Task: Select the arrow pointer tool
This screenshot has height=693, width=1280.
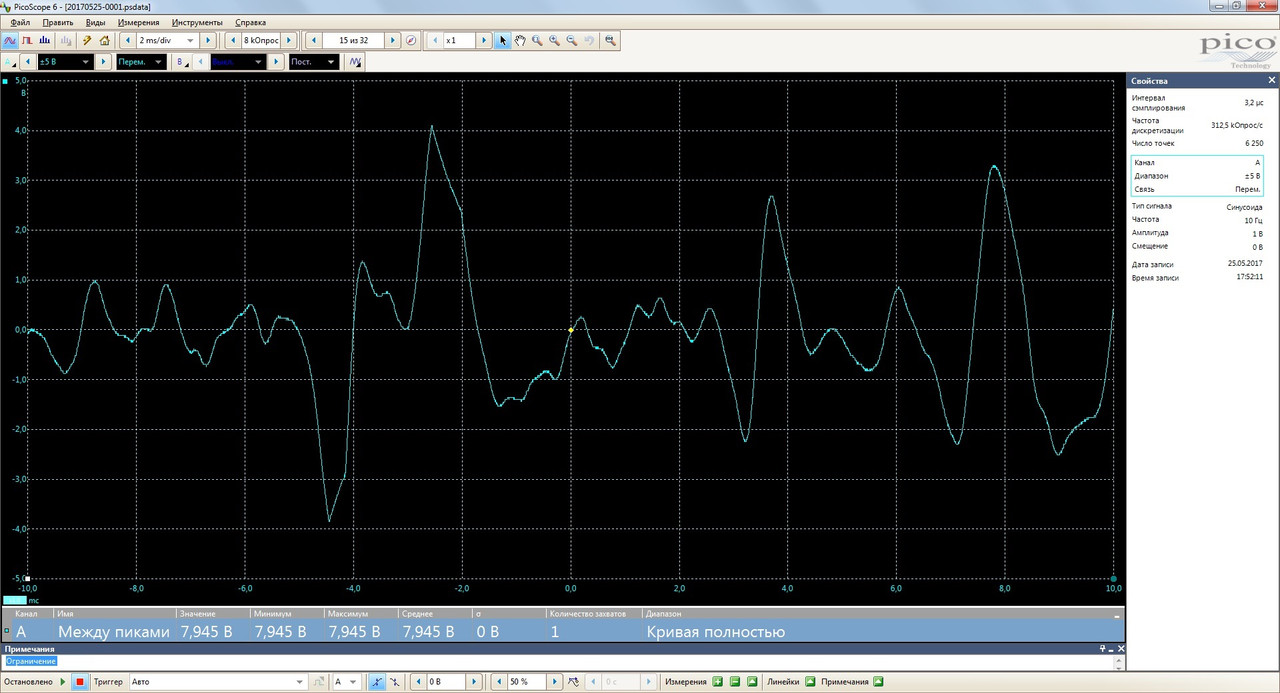Action: click(503, 40)
